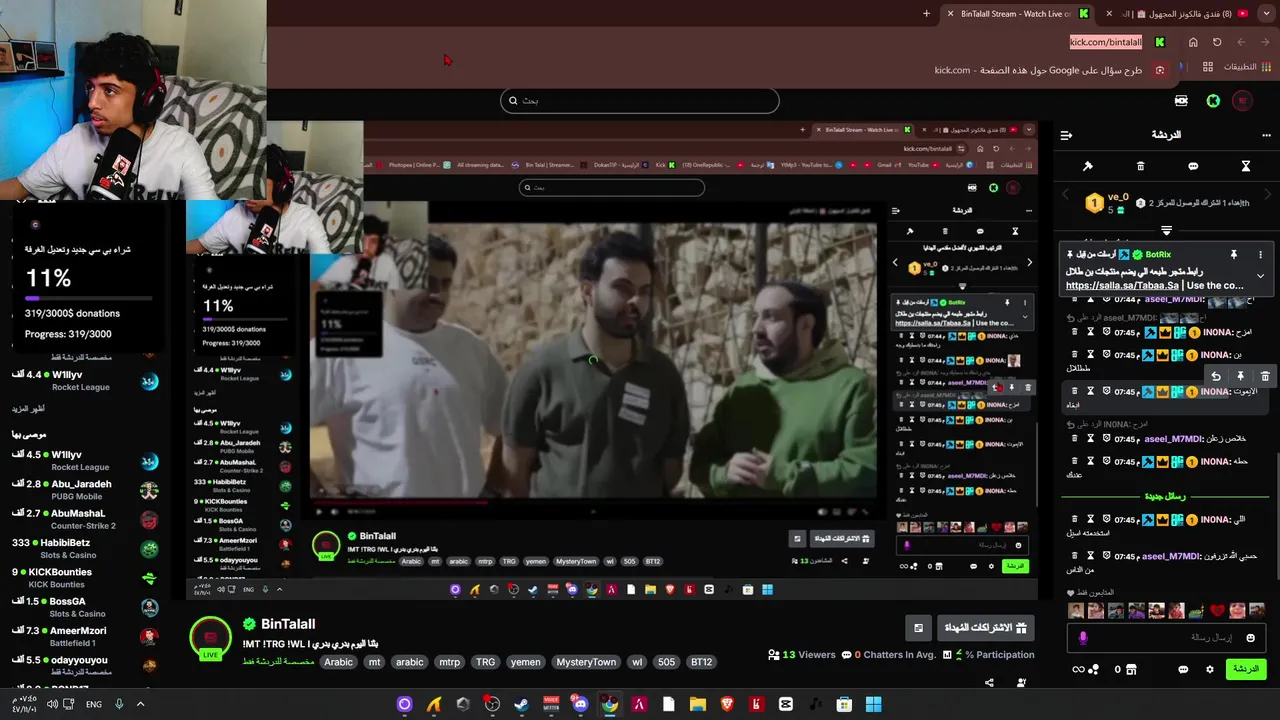Click the square icon button beside gift subscriptions
This screenshot has height=720, width=1280.
[x=918, y=628]
